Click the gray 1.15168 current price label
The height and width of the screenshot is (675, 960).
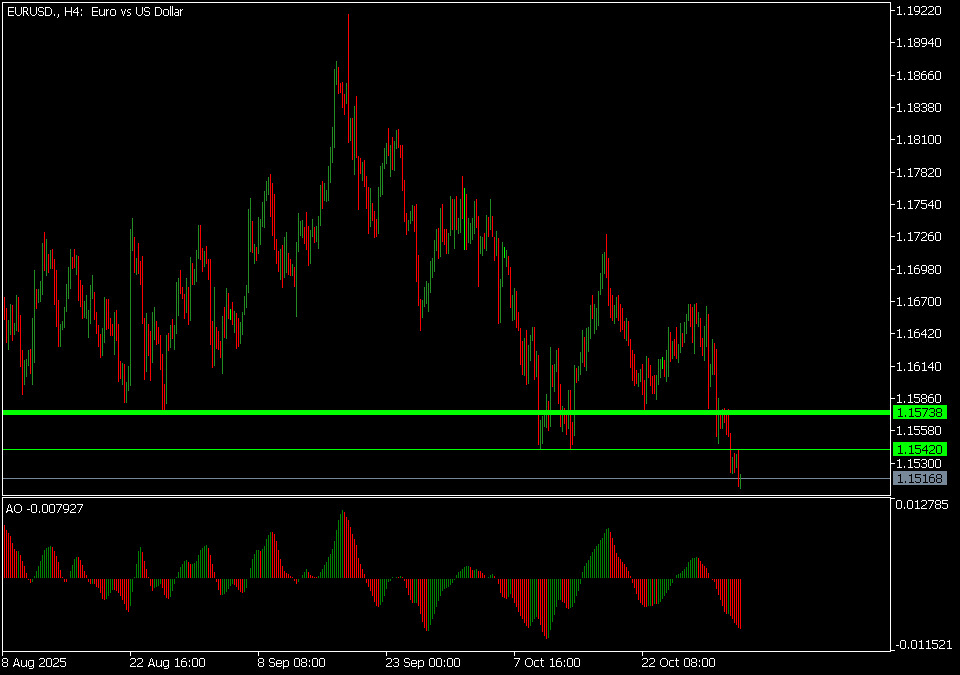(x=920, y=479)
